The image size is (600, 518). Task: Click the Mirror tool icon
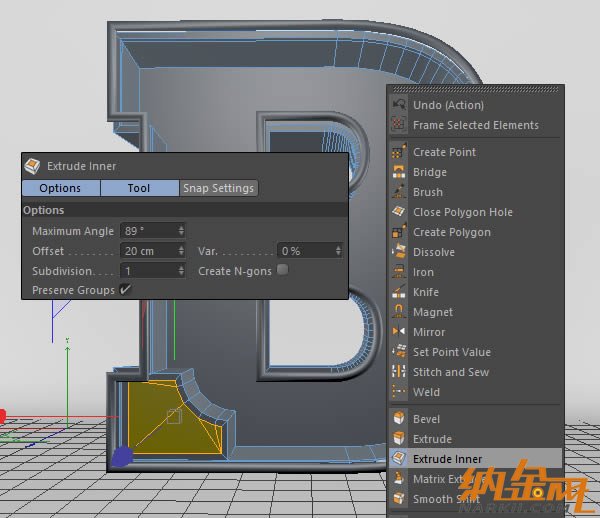coord(399,331)
